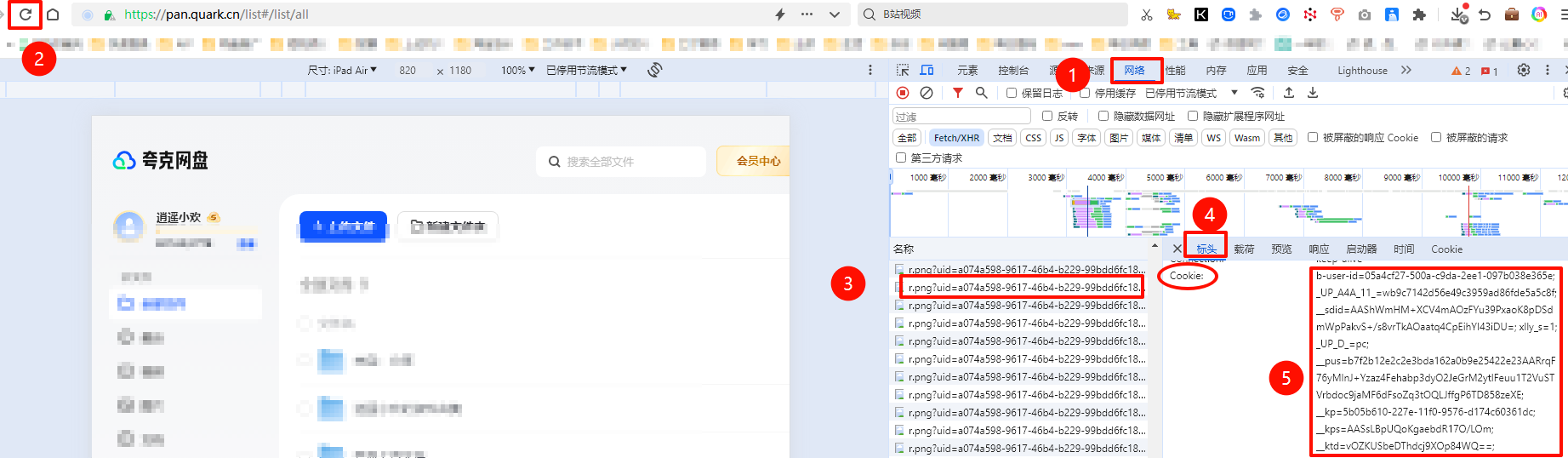1568x458 pixels.
Task: Show DevTools warnings count 2
Action: (1461, 71)
